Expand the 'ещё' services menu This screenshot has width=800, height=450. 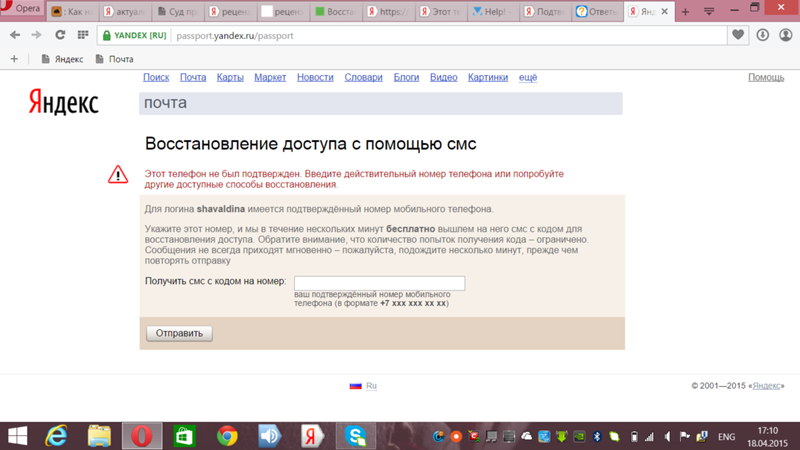pyautogui.click(x=528, y=77)
